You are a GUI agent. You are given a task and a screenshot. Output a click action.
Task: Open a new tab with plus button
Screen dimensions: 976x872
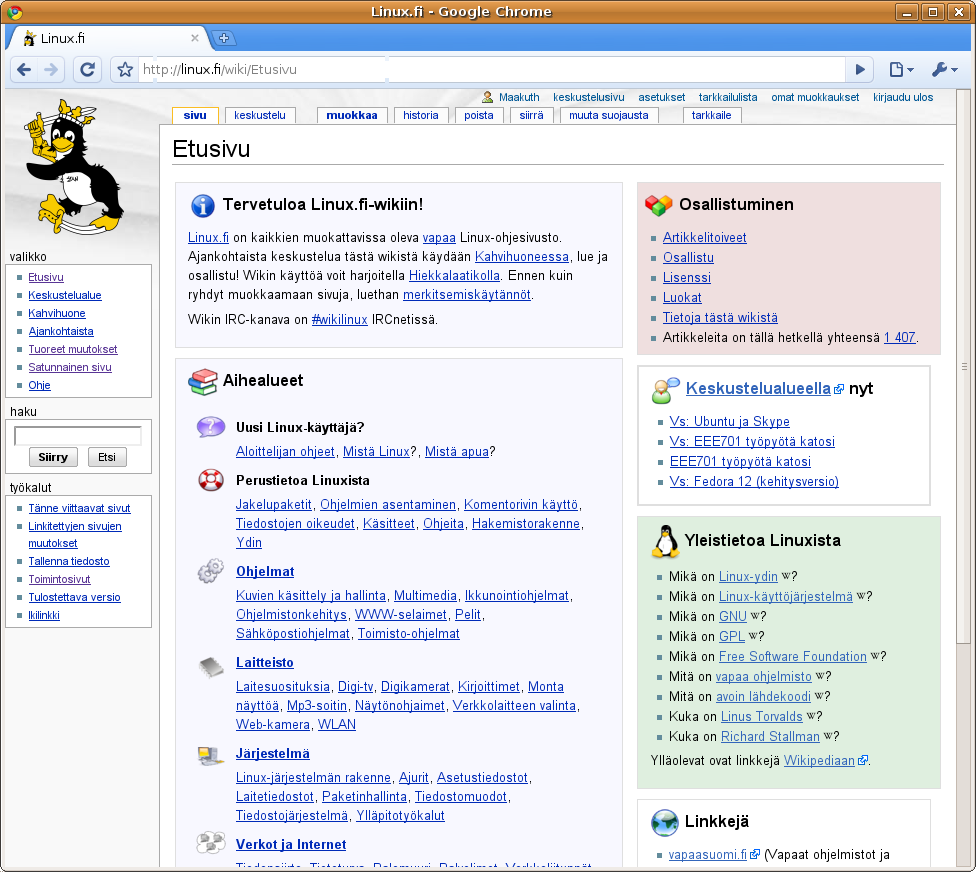(x=224, y=38)
